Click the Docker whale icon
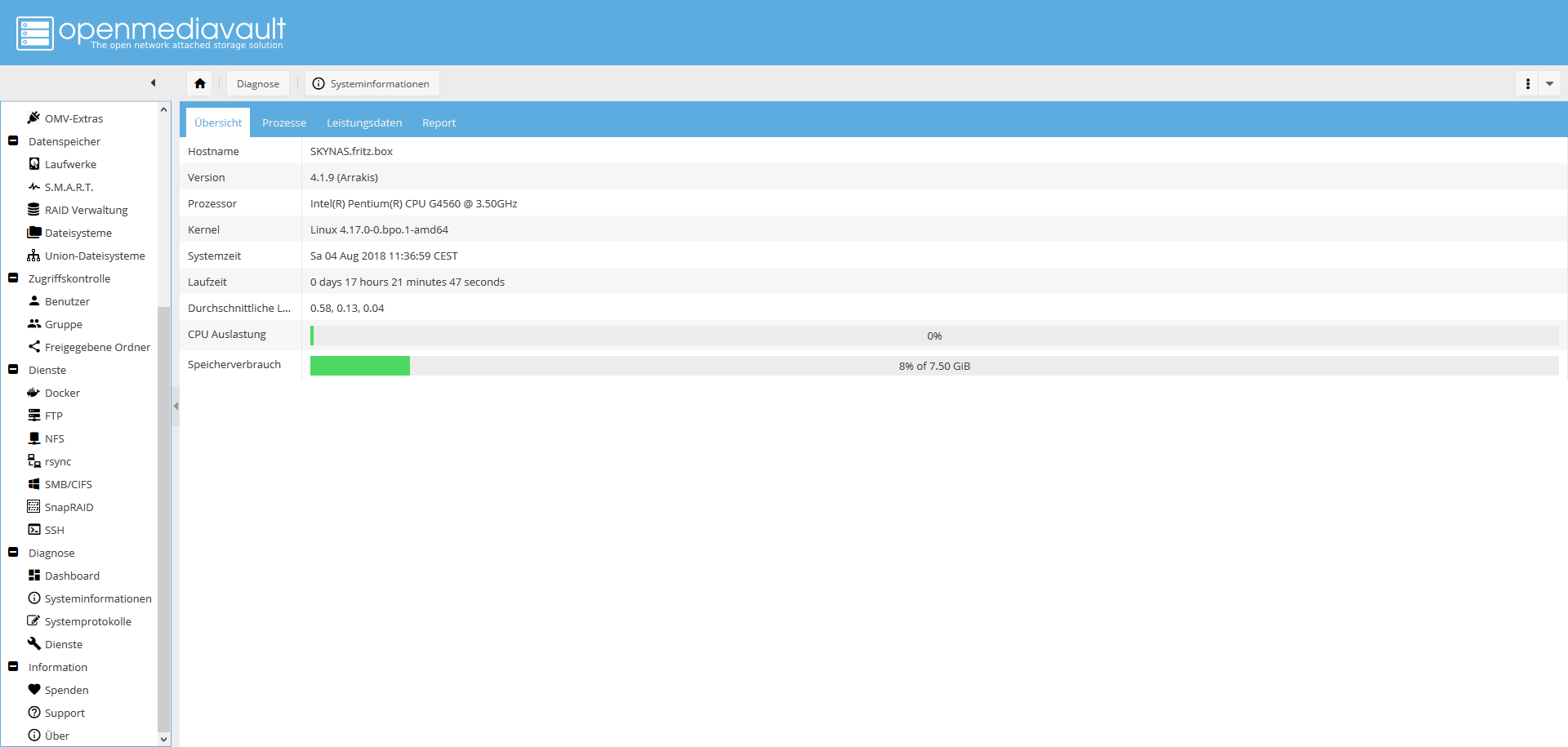Viewport: 1568px width, 747px height. point(33,392)
